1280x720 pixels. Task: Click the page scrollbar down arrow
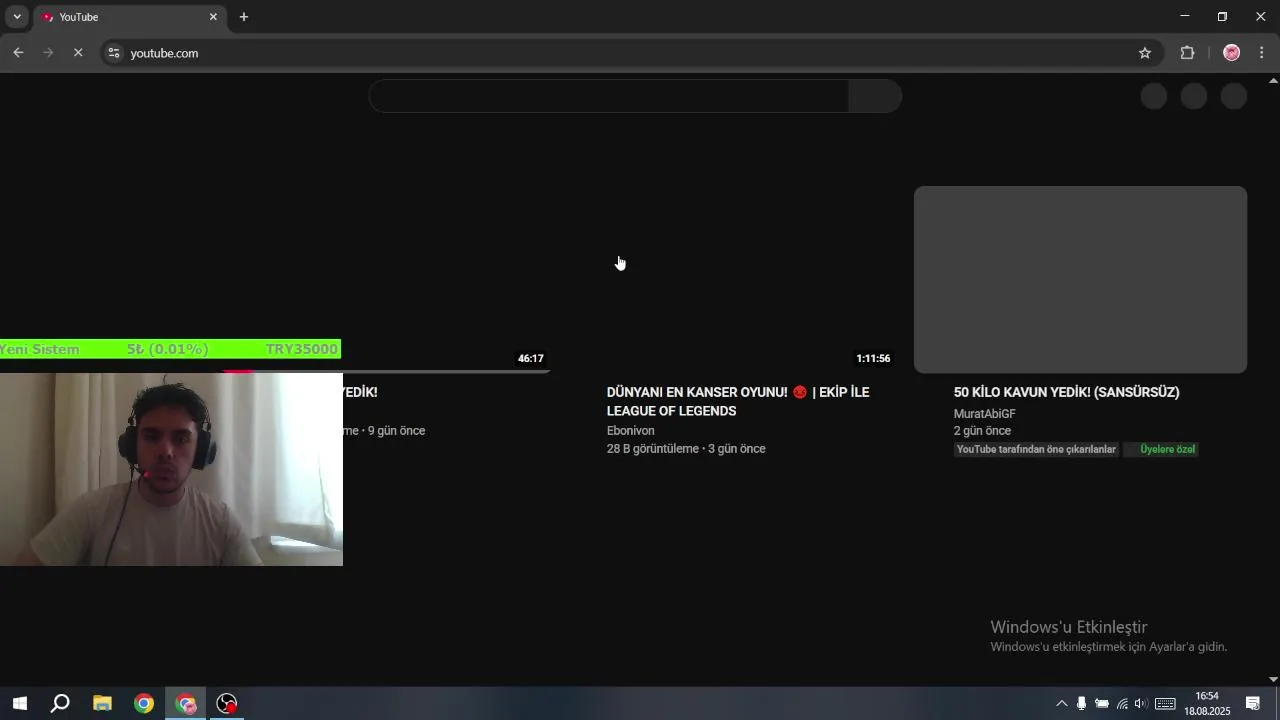coord(1273,679)
